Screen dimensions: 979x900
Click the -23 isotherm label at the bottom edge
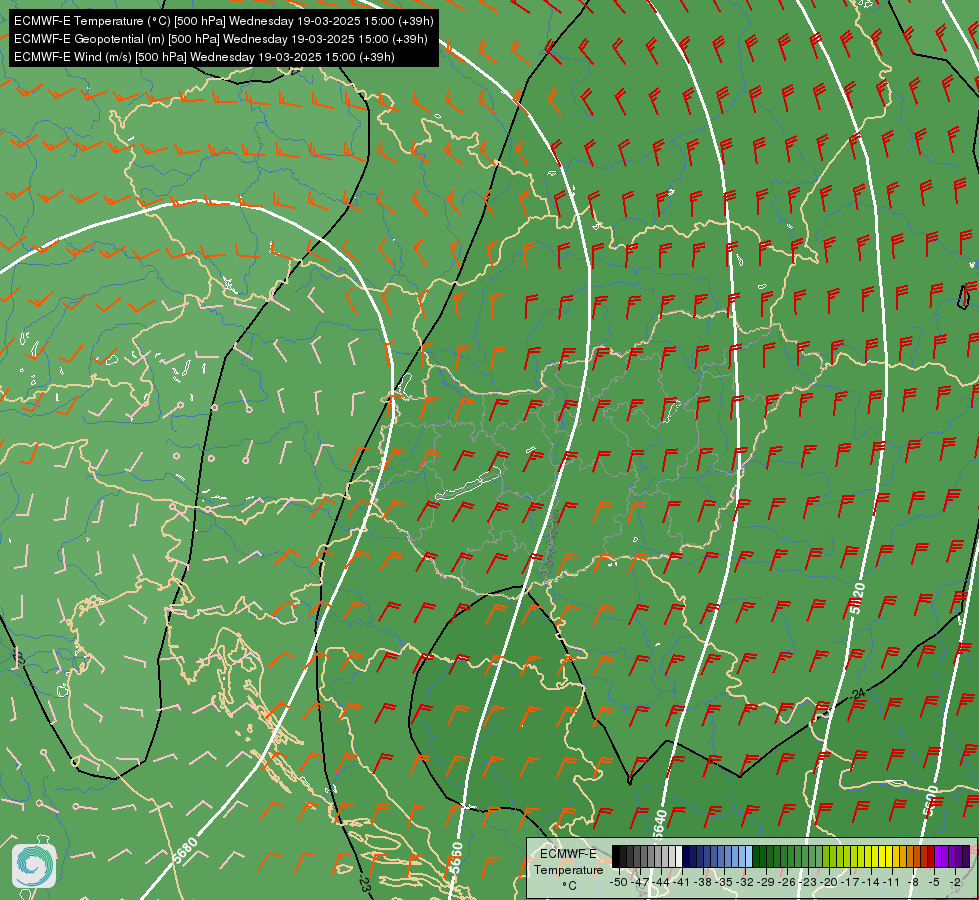coord(364,884)
